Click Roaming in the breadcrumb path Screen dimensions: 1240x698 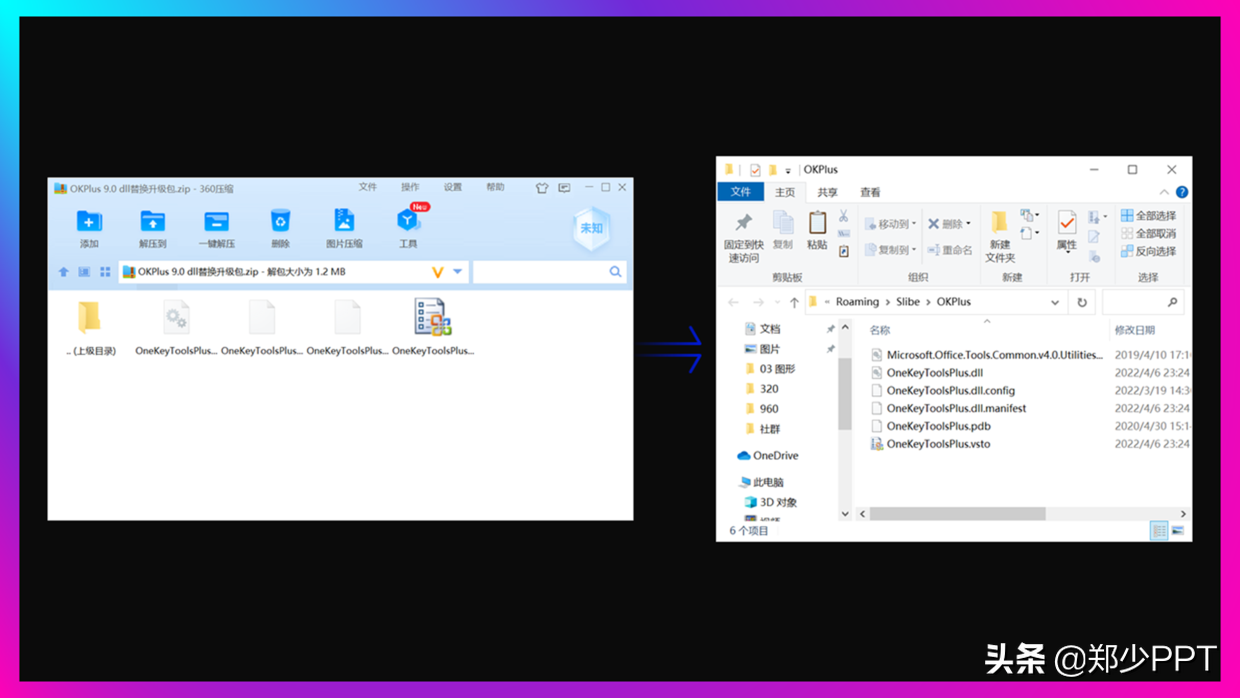pyautogui.click(x=857, y=302)
